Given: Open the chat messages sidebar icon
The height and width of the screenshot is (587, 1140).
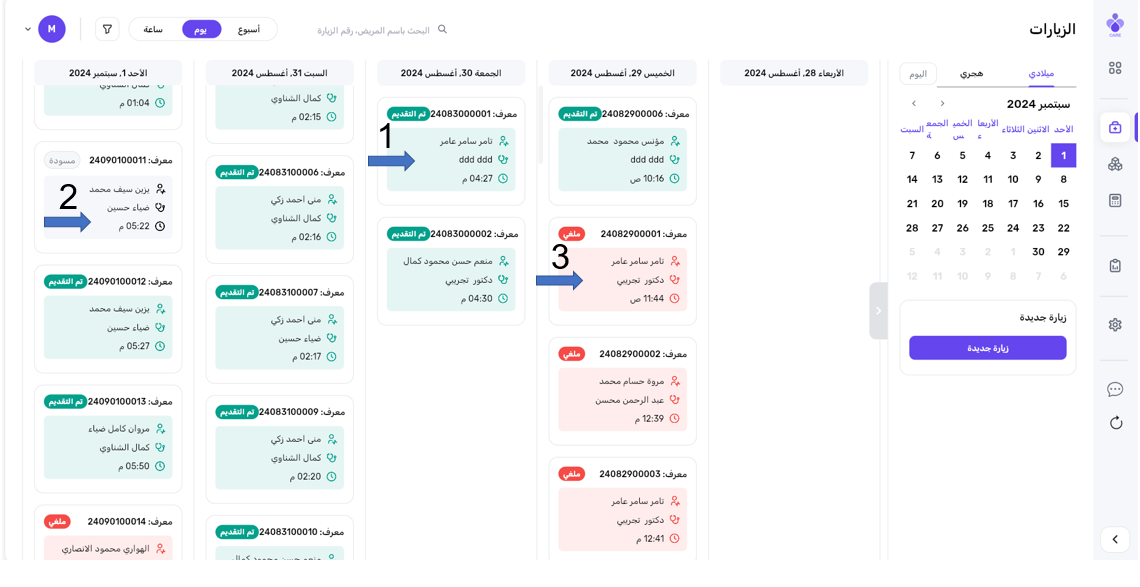Looking at the screenshot, I should (1115, 389).
